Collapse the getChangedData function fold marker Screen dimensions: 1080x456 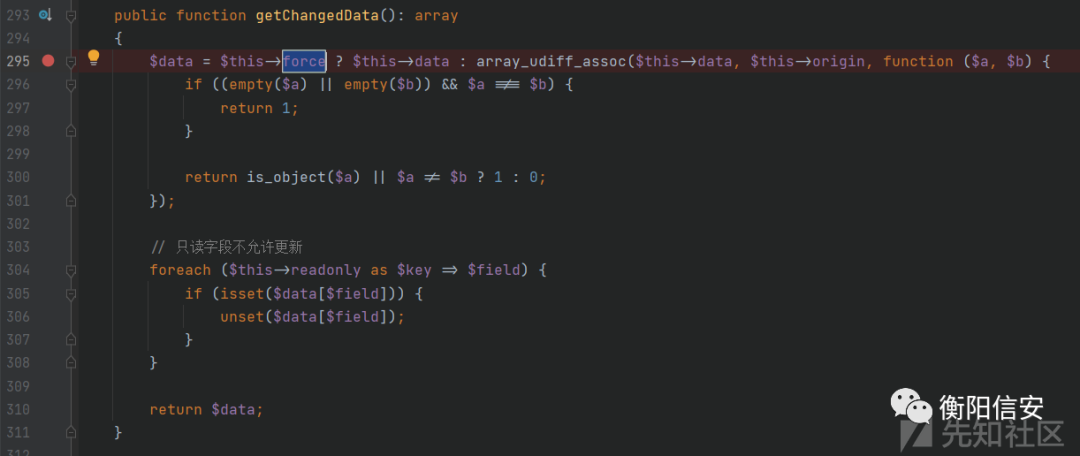point(70,15)
